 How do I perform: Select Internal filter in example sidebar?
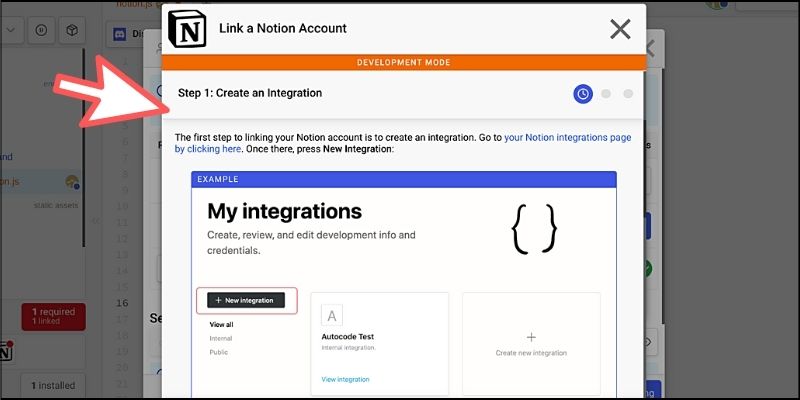[x=220, y=338]
